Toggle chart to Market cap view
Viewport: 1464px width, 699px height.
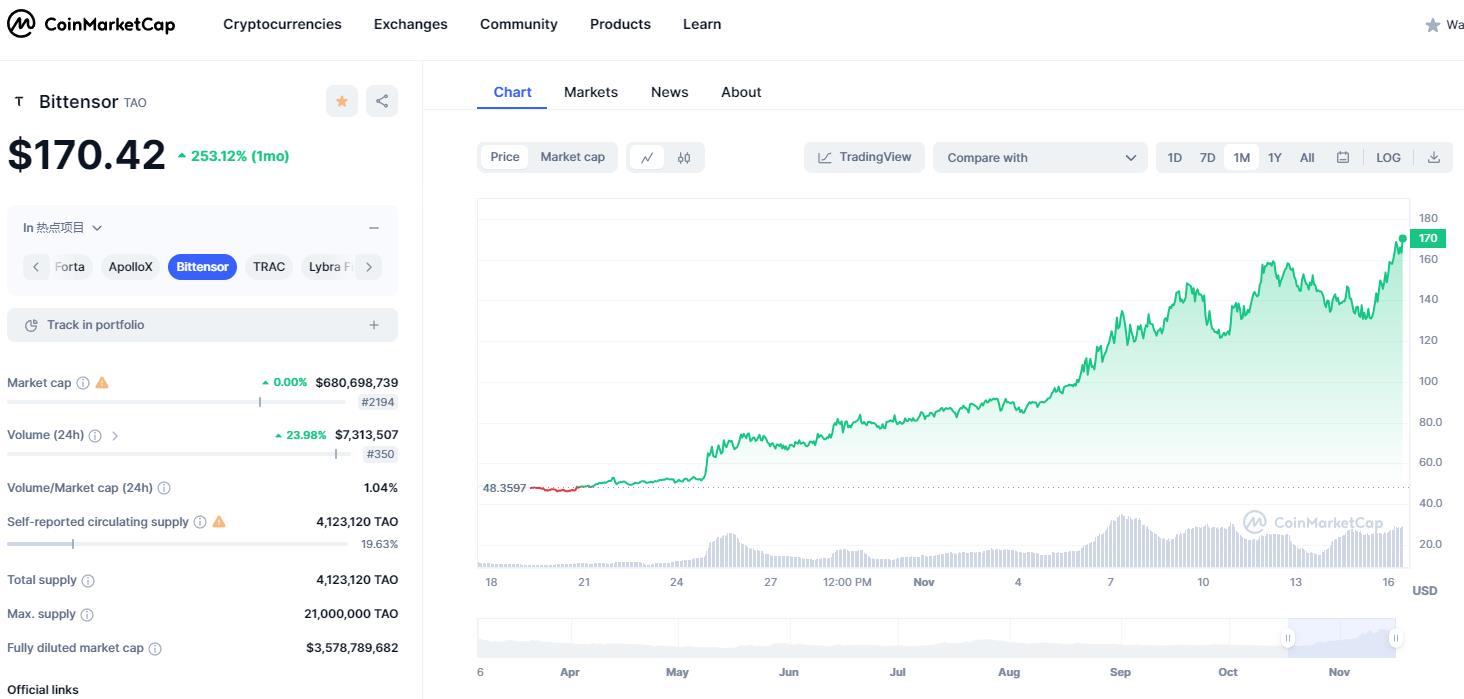click(572, 157)
